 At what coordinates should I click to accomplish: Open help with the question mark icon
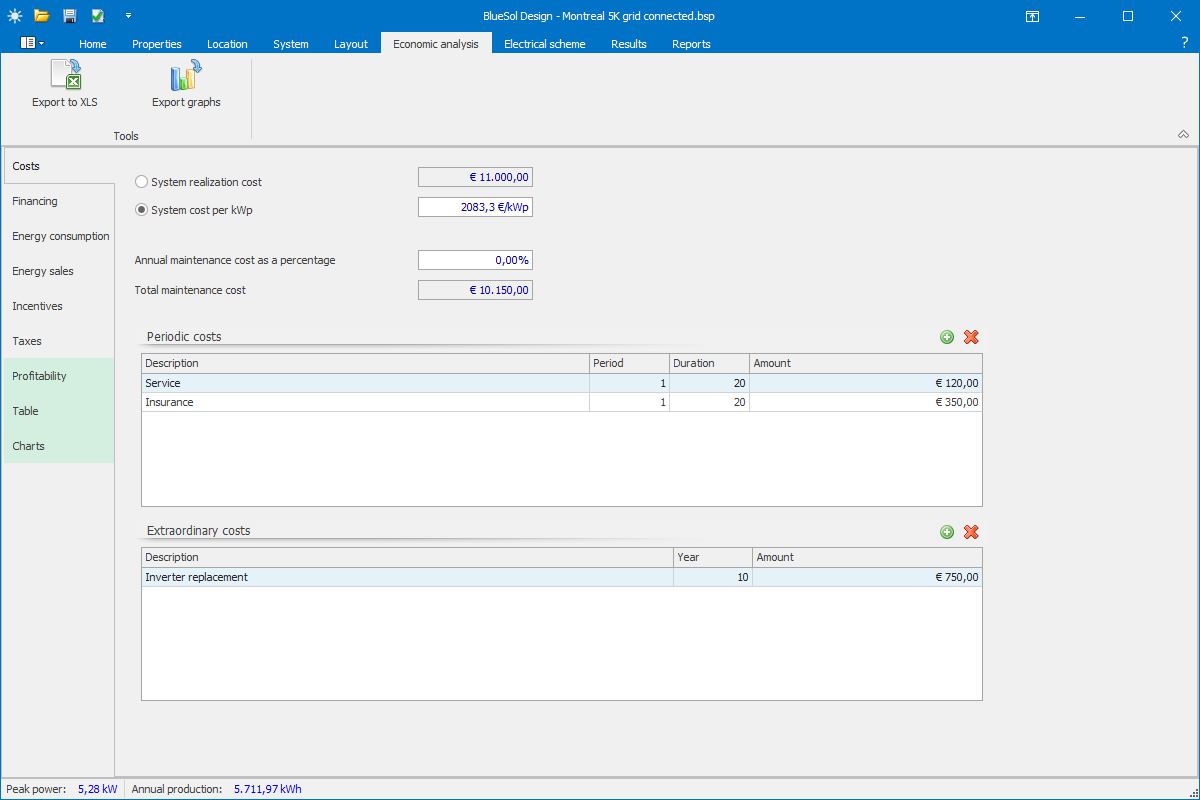click(1185, 43)
